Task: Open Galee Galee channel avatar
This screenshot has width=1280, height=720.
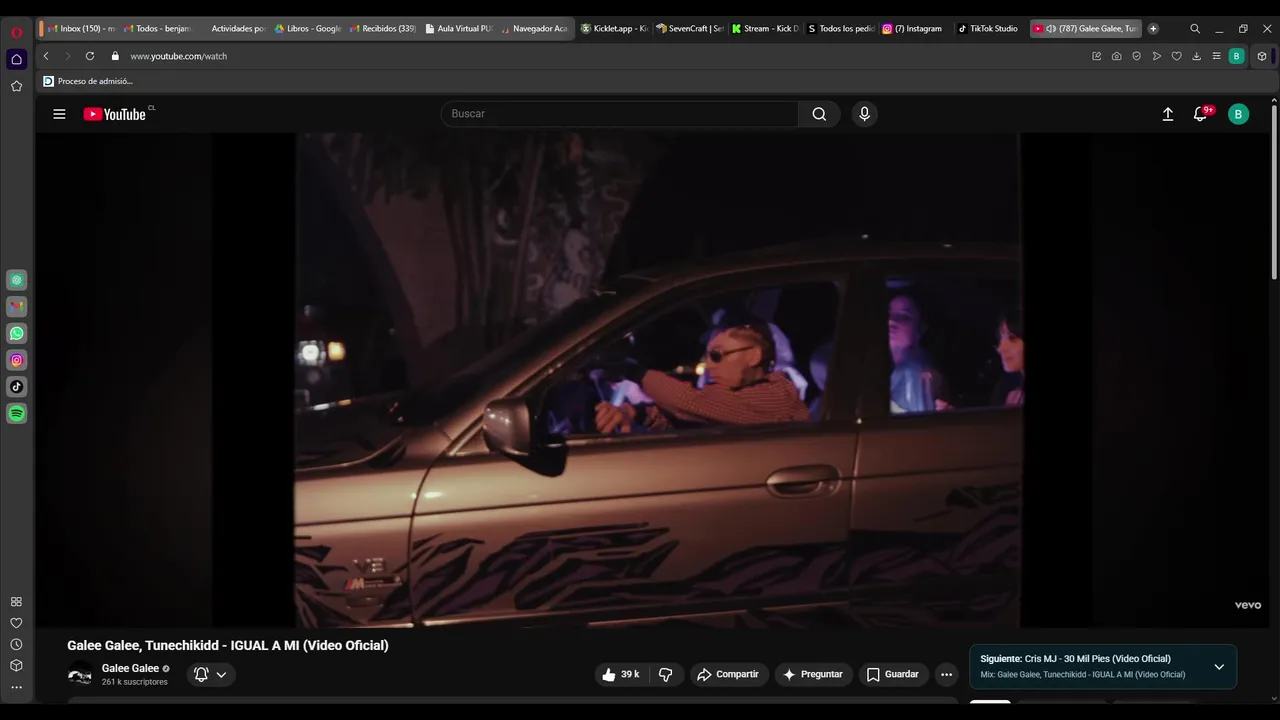Action: pos(80,675)
